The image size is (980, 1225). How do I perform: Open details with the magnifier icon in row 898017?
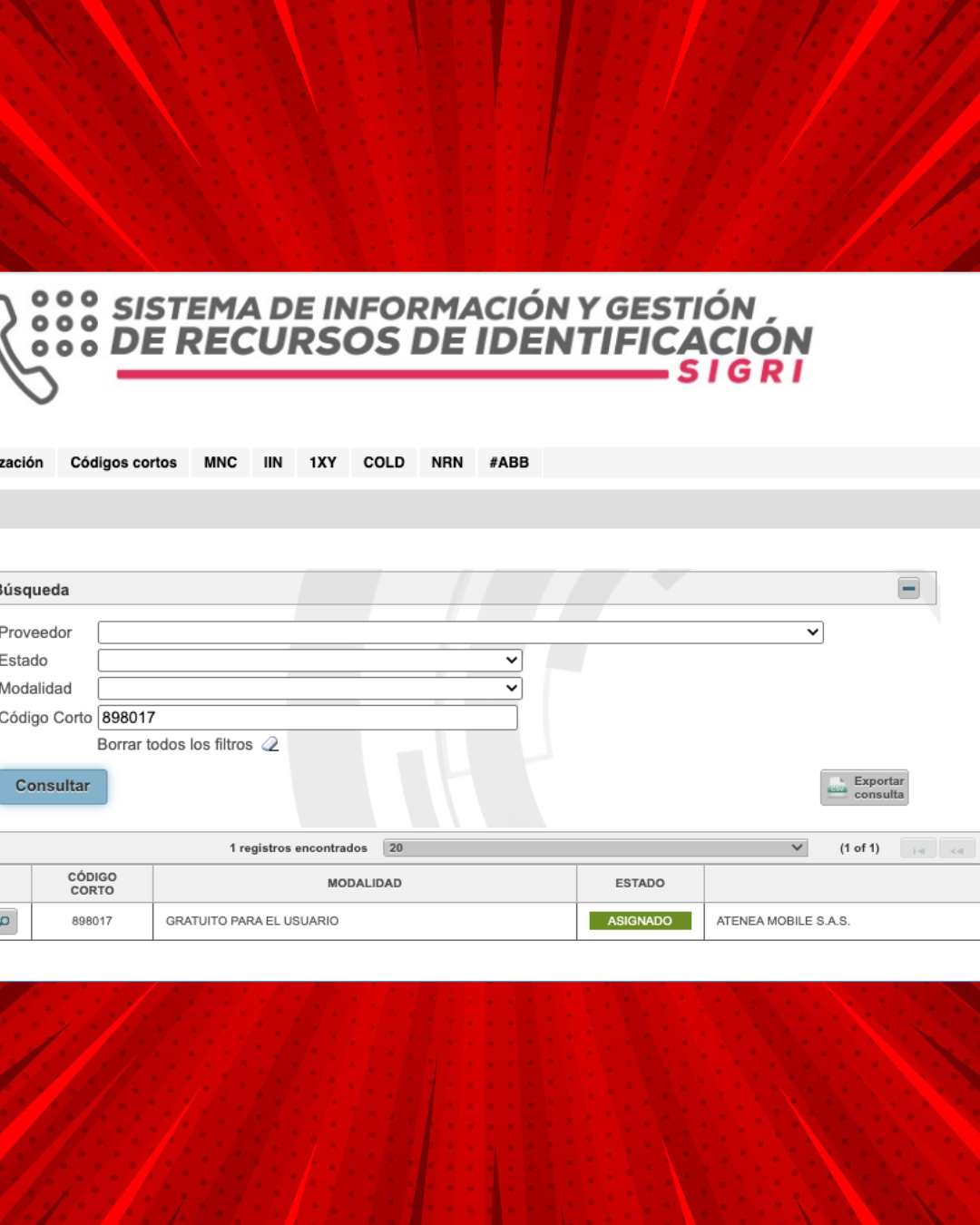[6, 921]
